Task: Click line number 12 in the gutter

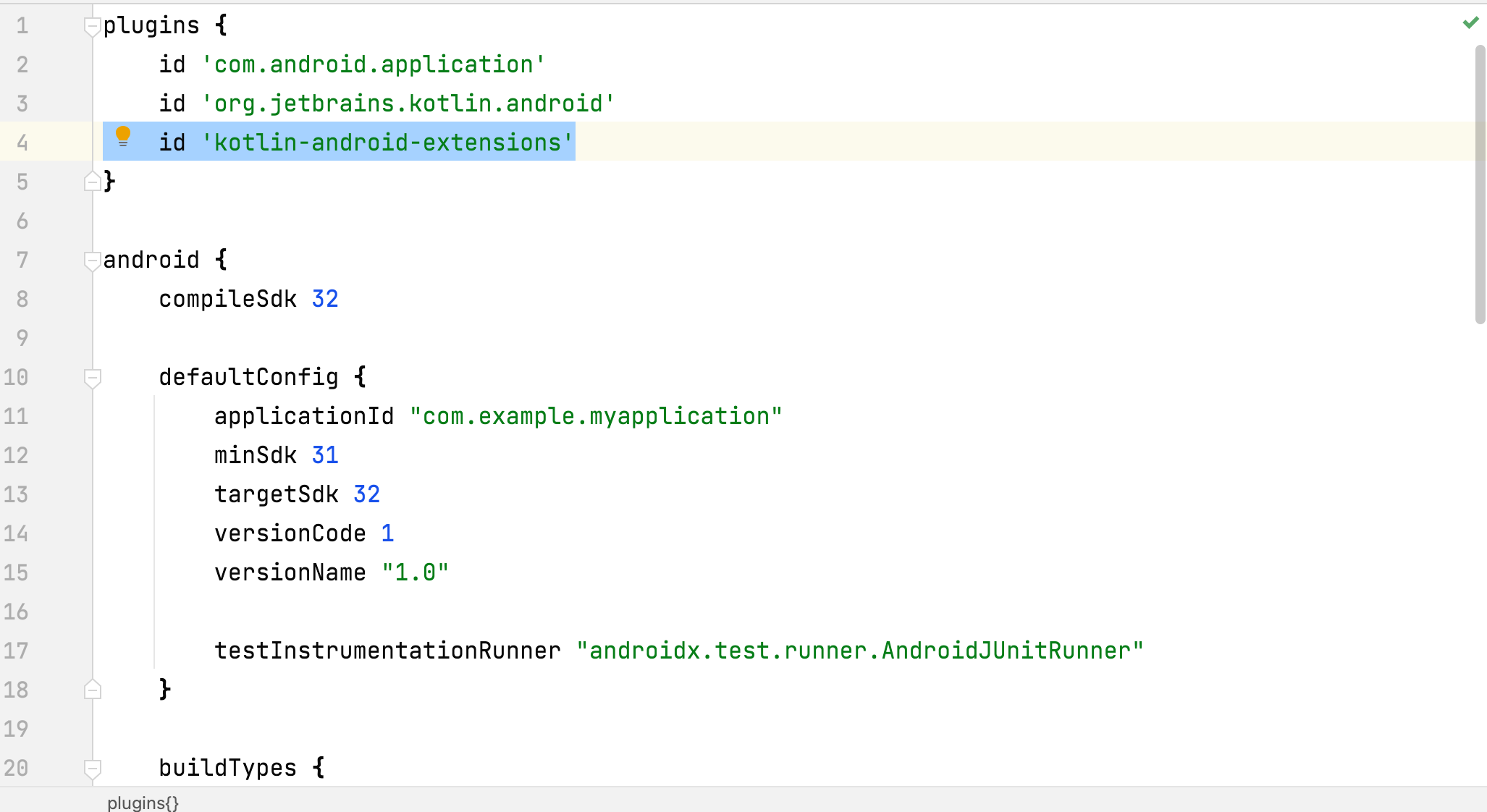Action: (x=16, y=455)
